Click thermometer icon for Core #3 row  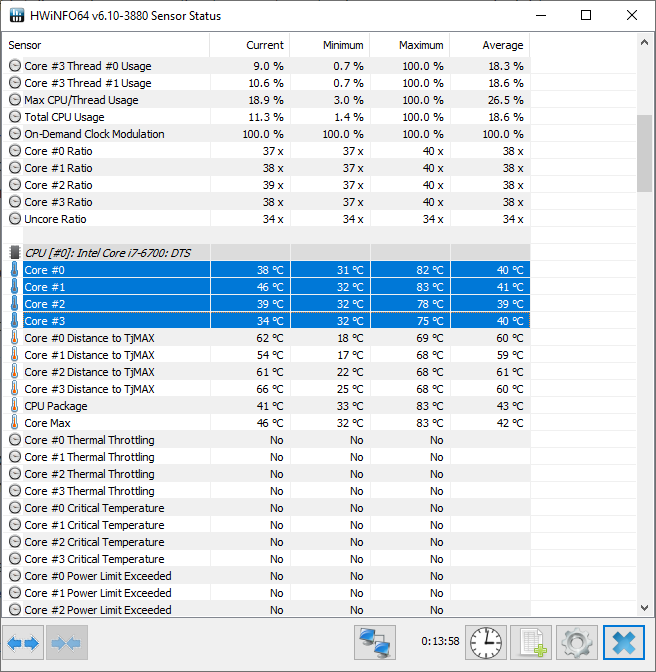click(15, 321)
